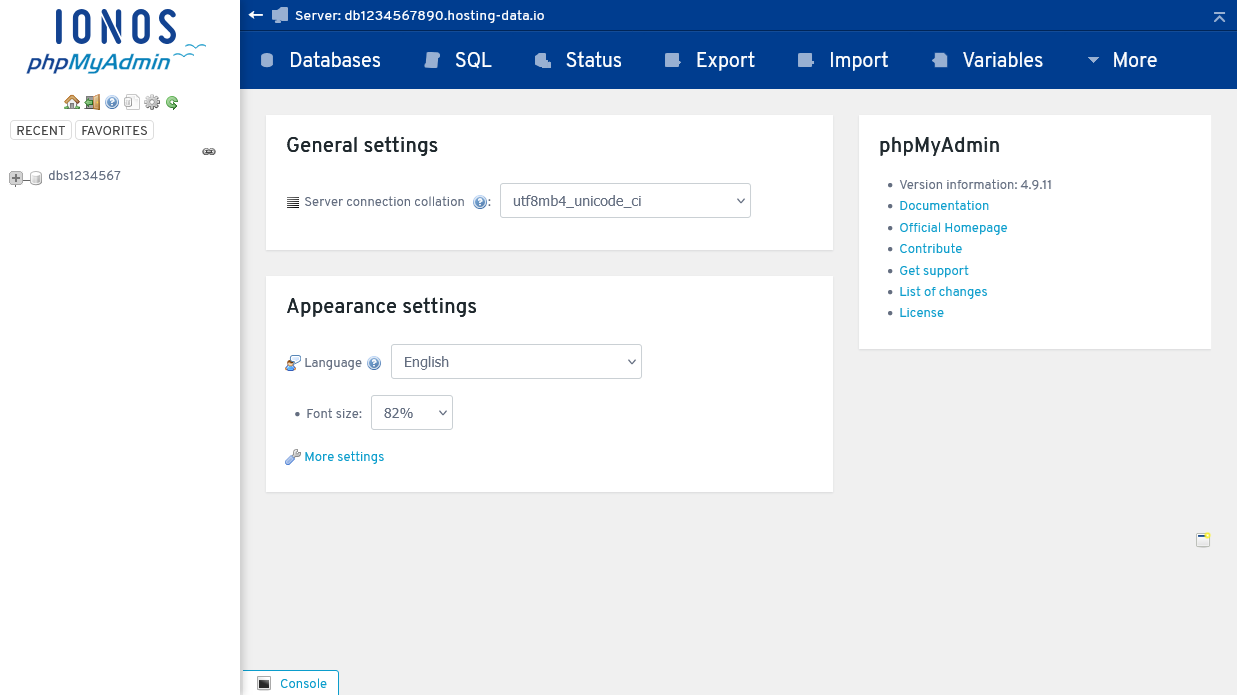Image resolution: width=1237 pixels, height=695 pixels.
Task: Open the Databases menu
Action: click(334, 60)
